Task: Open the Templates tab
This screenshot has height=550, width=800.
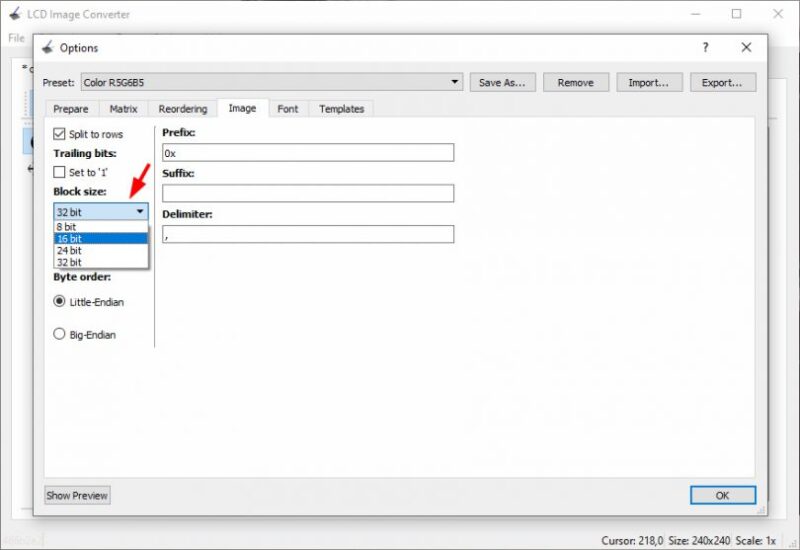Action: pyautogui.click(x=341, y=109)
